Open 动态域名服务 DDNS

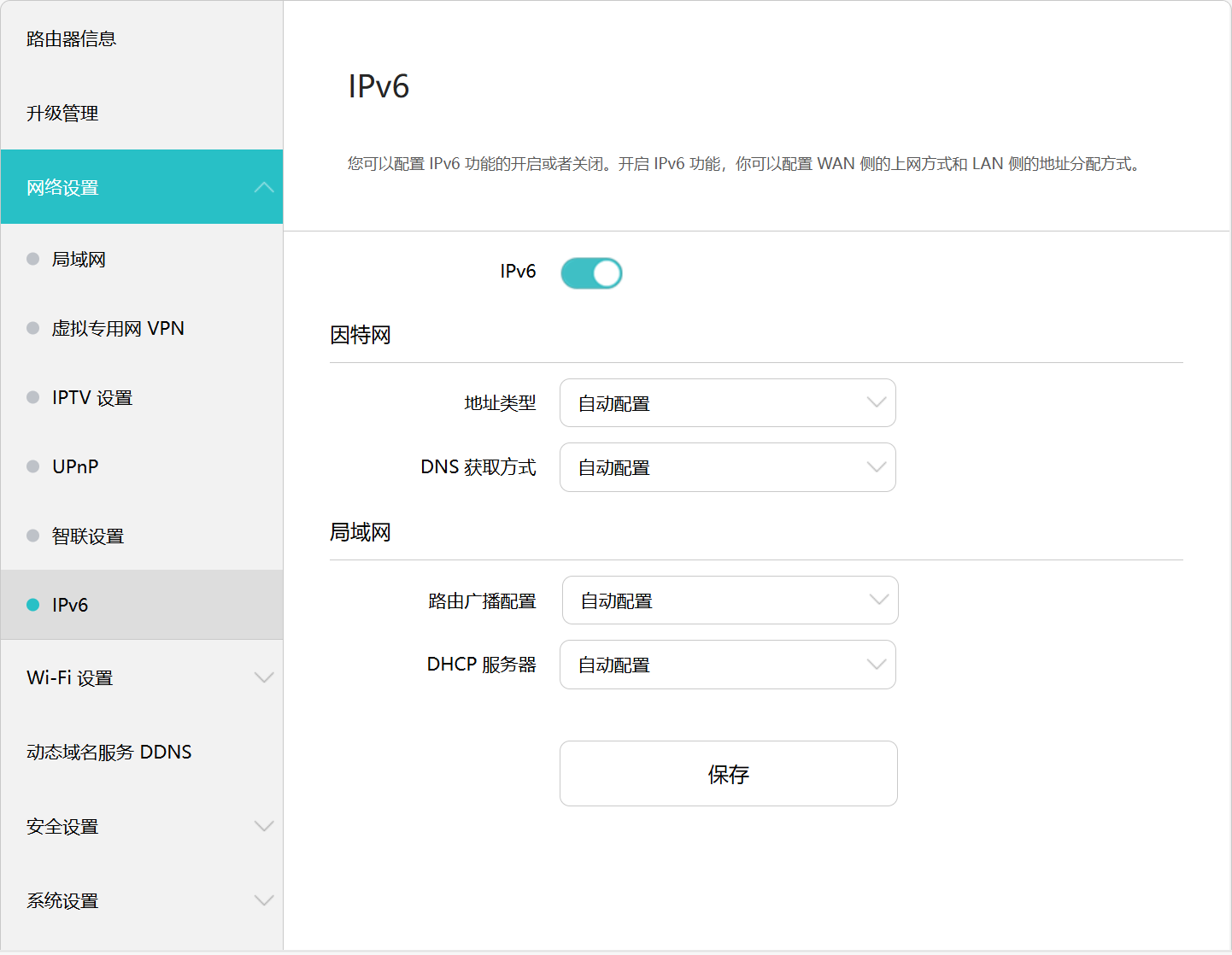(142, 752)
